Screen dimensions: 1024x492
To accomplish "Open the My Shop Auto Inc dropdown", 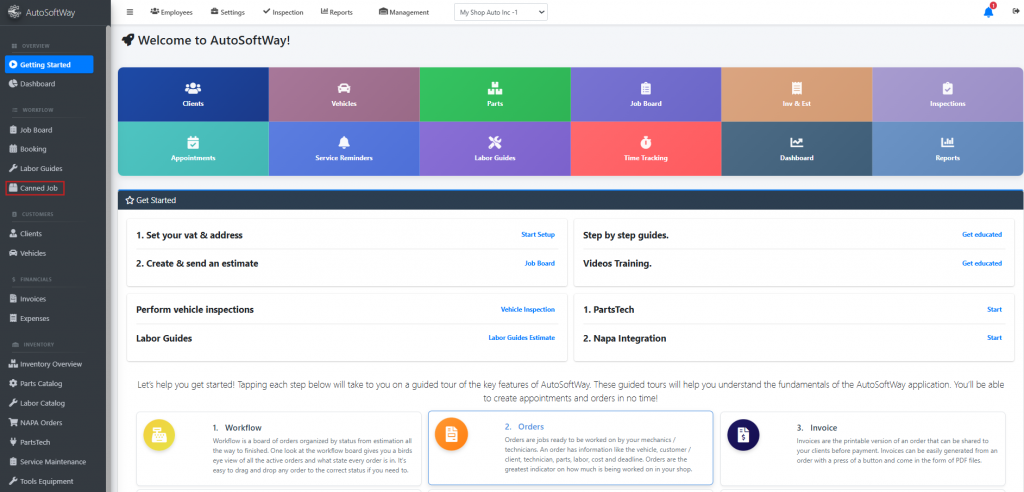I will 501,12.
